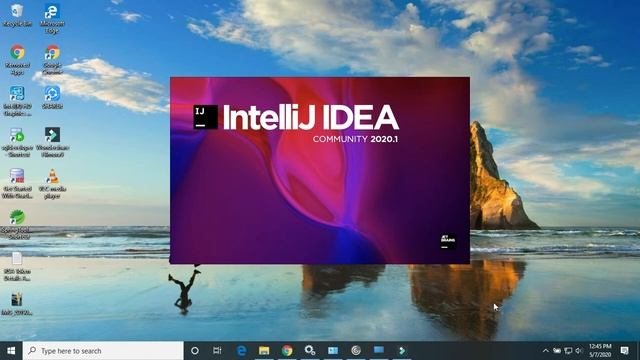Switch to Filmora on the taskbar
The image size is (640, 360).
(402, 351)
